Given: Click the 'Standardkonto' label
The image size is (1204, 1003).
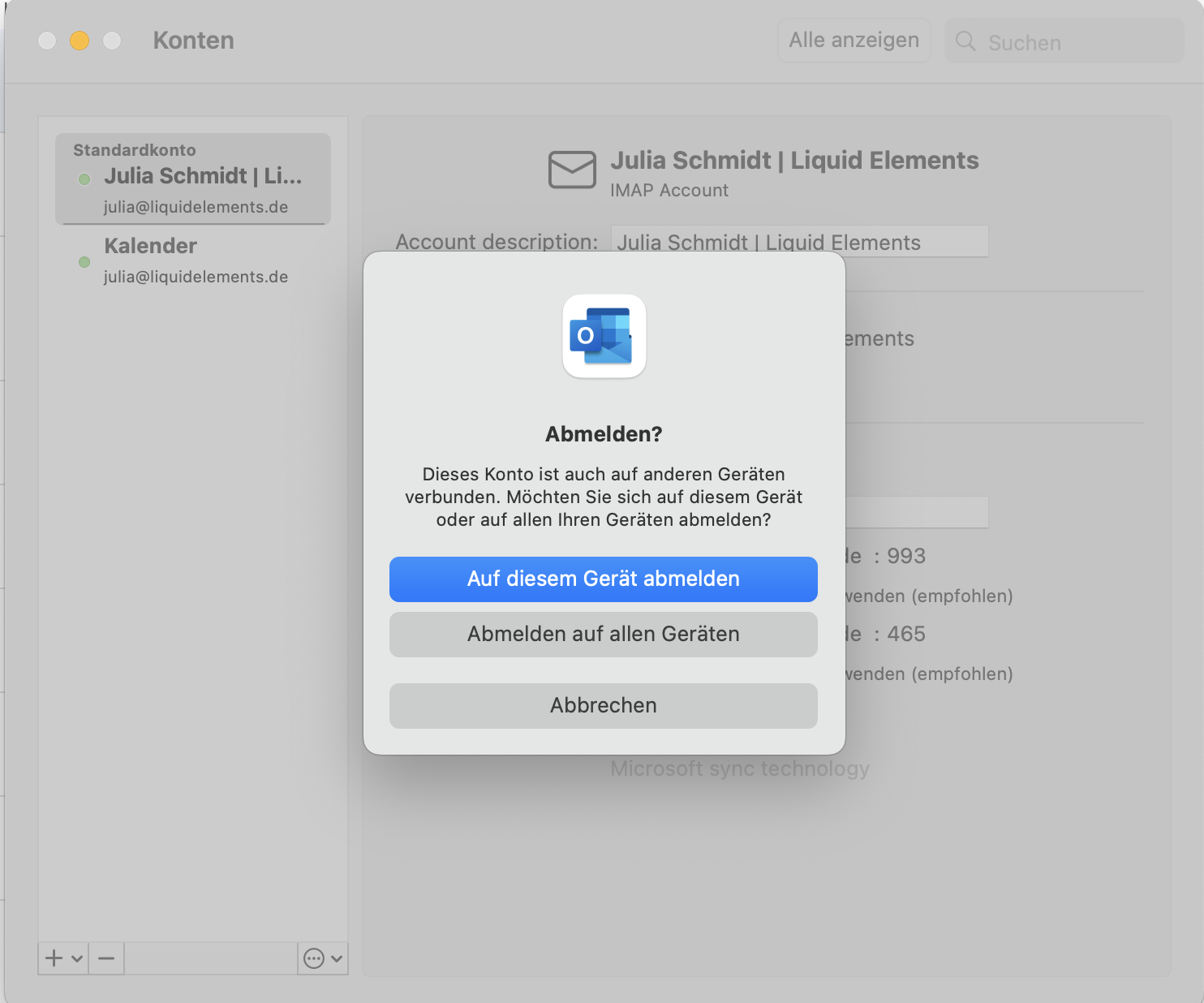Looking at the screenshot, I should (x=135, y=150).
